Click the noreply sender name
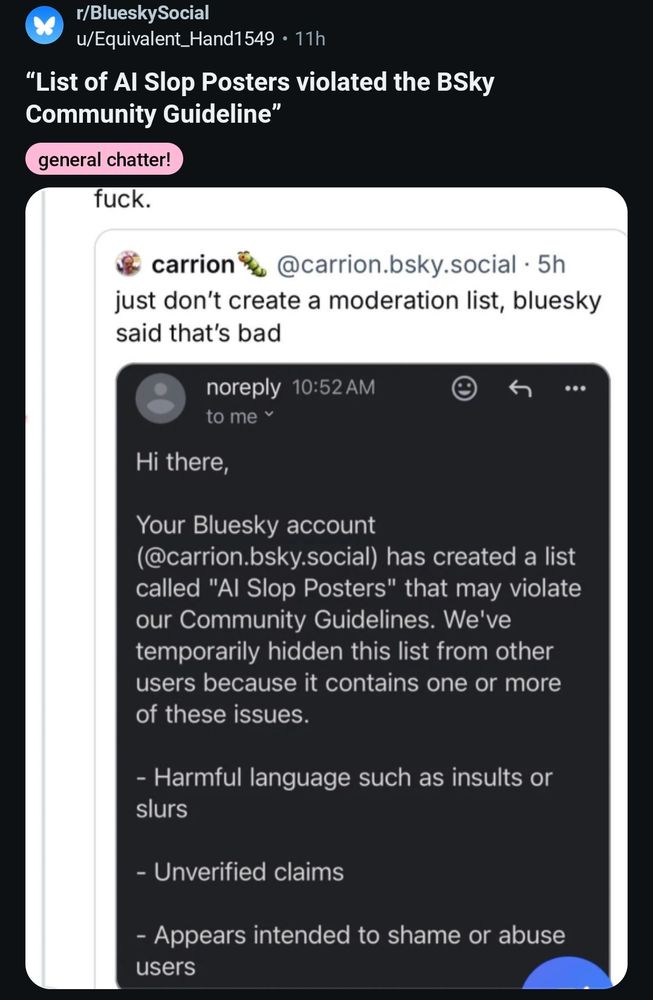This screenshot has height=1000, width=653. pyautogui.click(x=242, y=388)
